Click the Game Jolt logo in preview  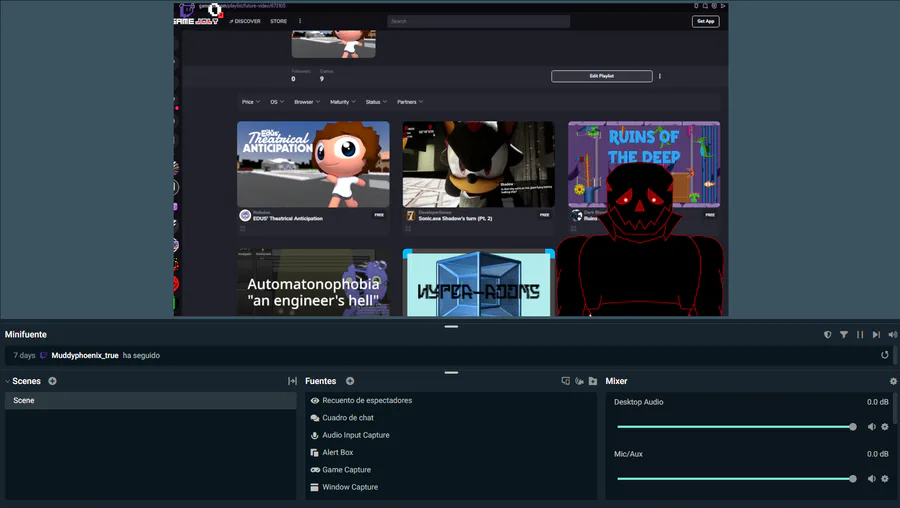pos(196,21)
